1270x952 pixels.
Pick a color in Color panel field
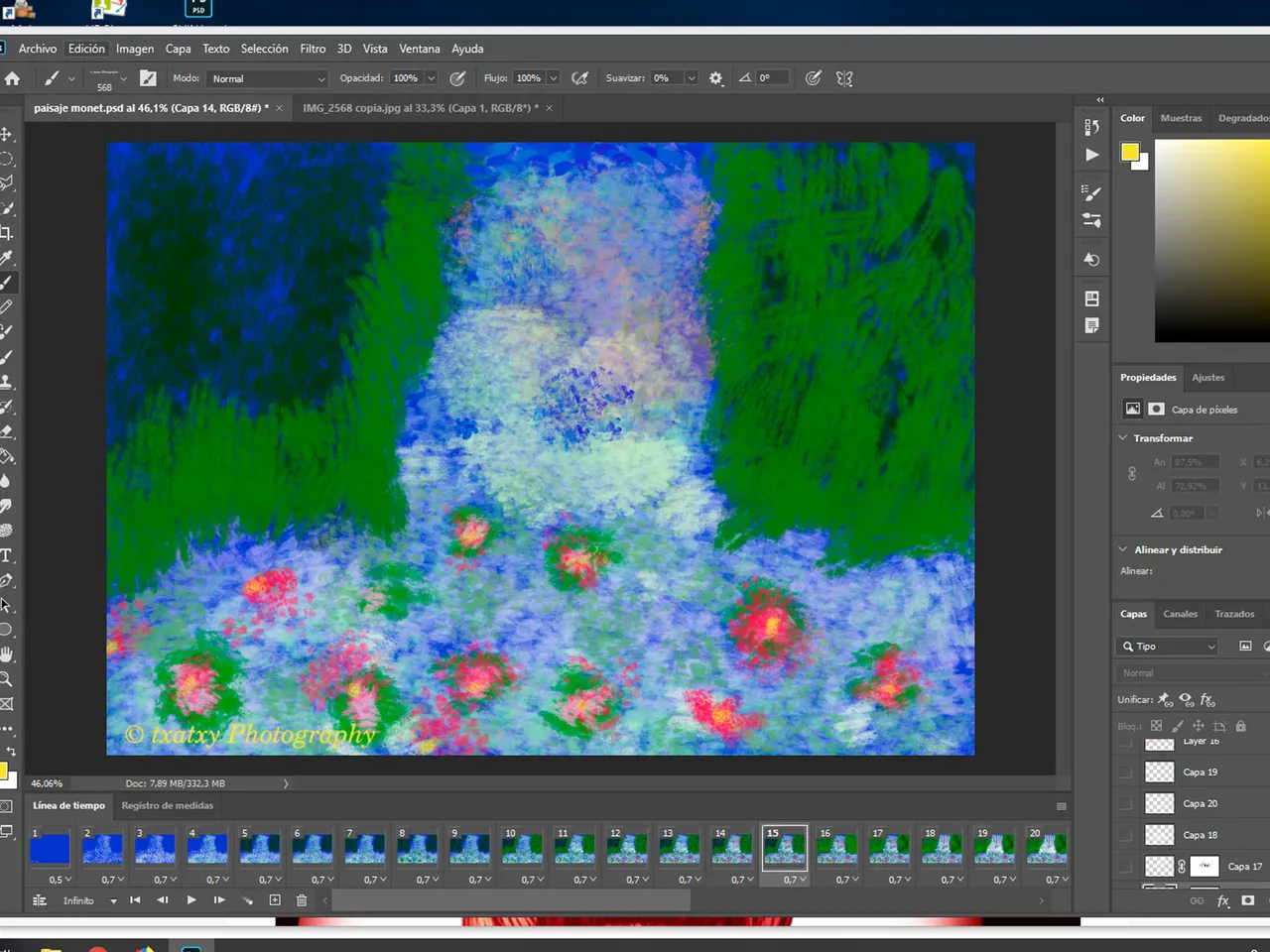pos(1212,241)
